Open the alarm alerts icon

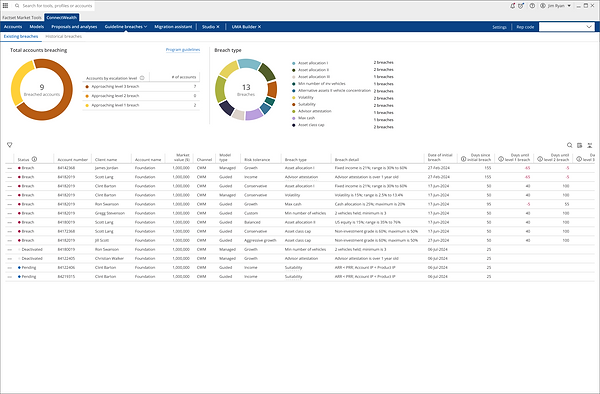521,6
